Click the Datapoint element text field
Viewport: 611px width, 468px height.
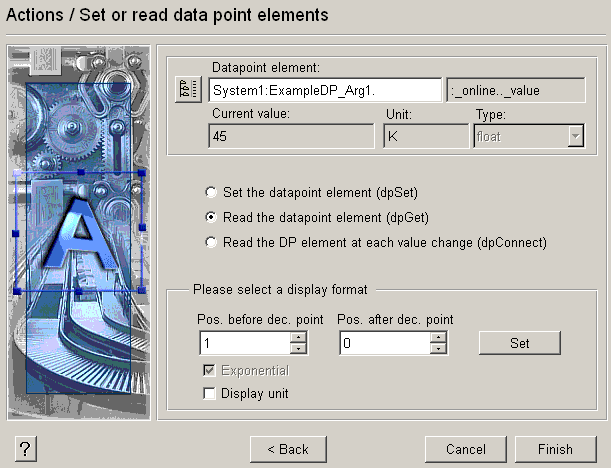tap(325, 90)
